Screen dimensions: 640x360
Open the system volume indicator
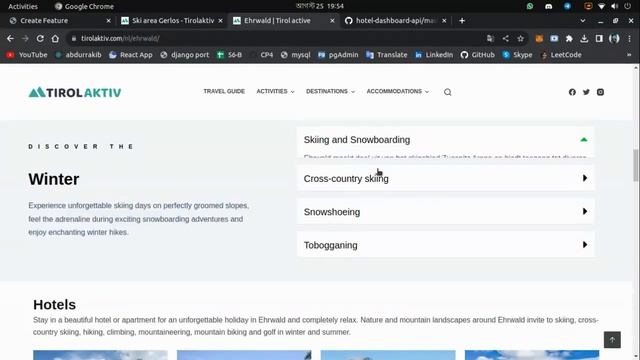pyautogui.click(x=614, y=6)
